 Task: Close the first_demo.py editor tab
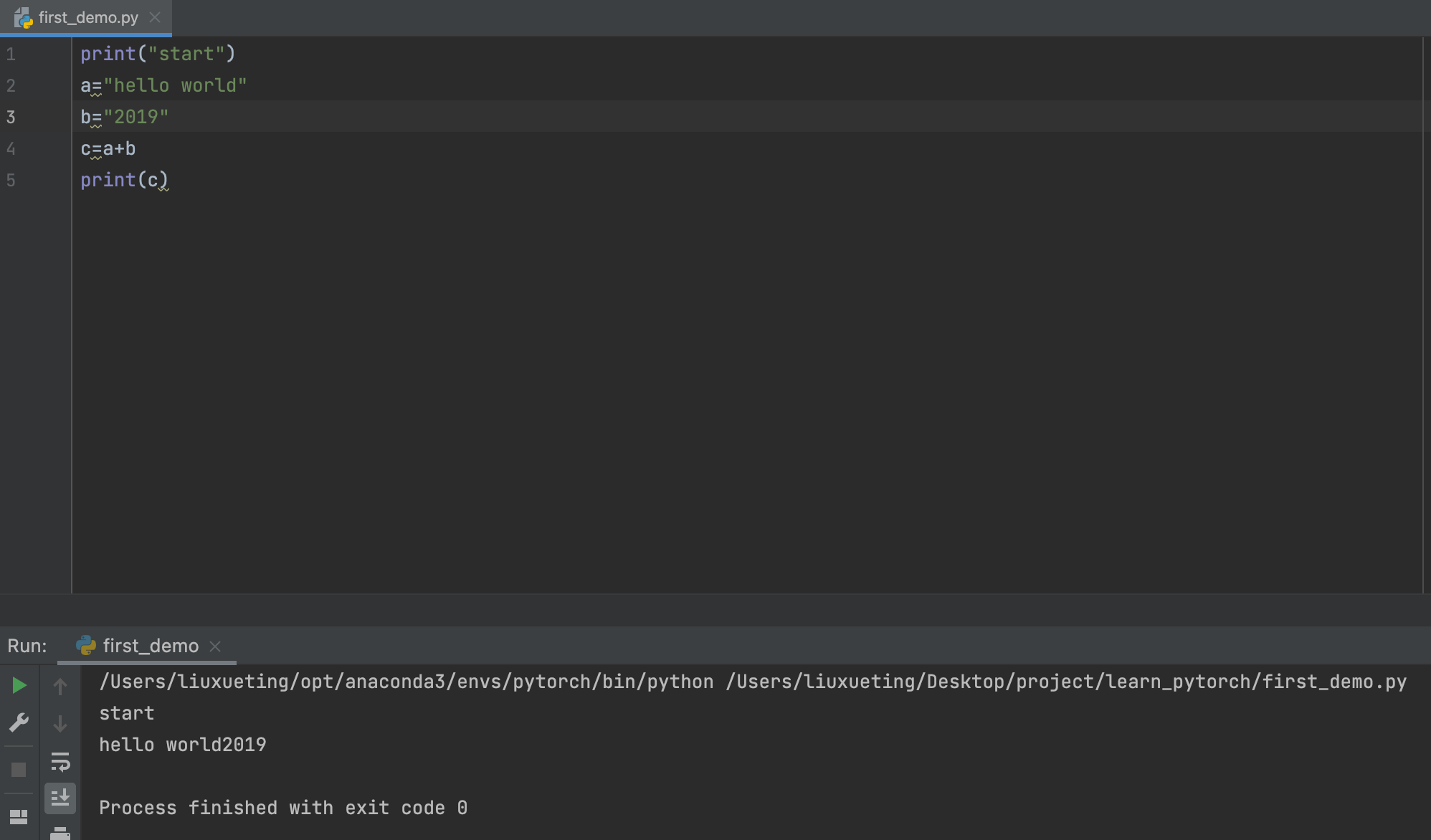155,18
